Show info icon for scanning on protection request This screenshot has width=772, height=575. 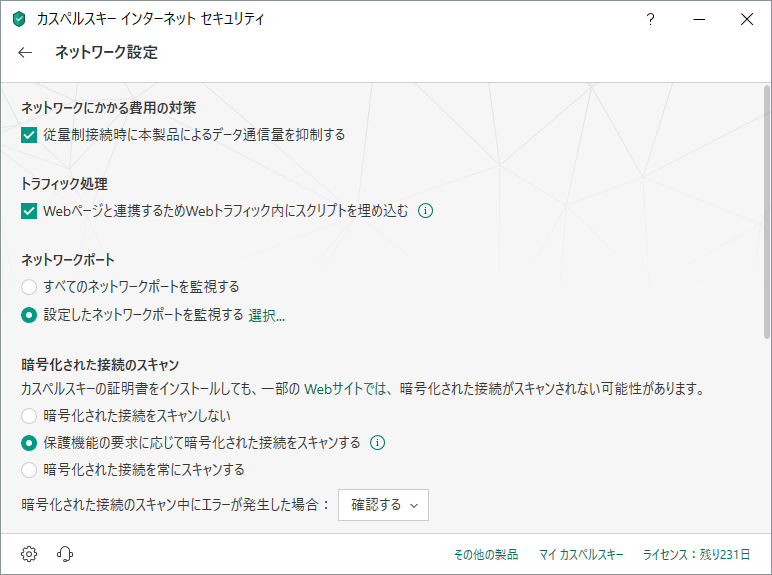tap(378, 443)
